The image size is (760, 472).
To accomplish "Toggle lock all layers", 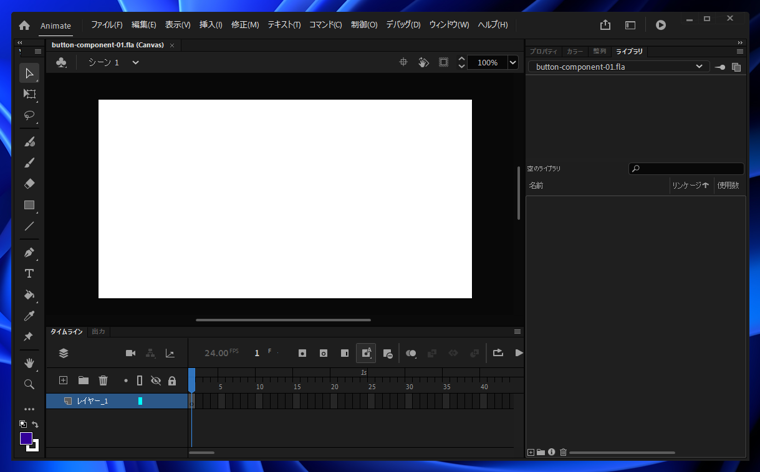I will tap(172, 381).
